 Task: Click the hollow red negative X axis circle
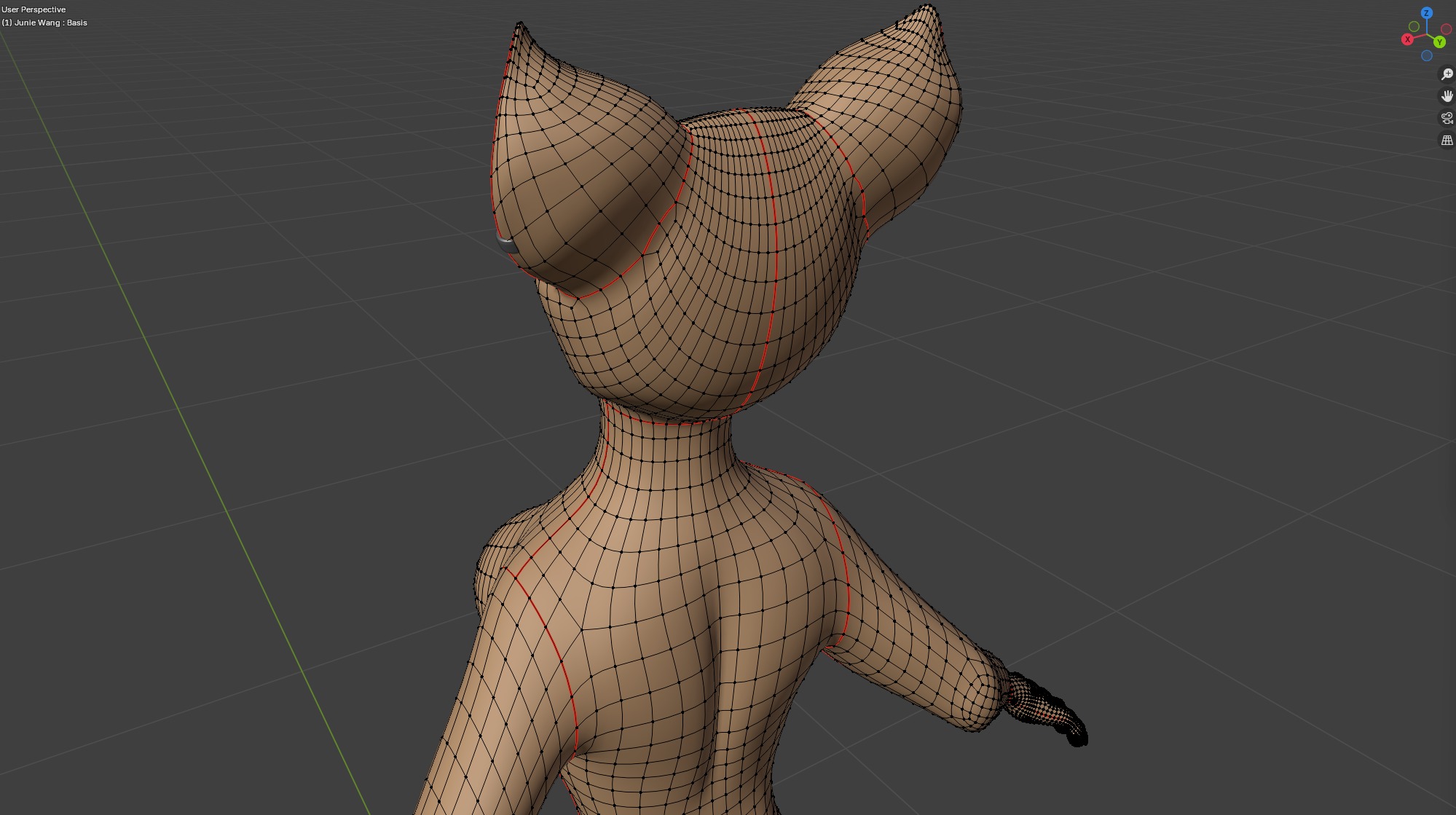pos(1446,29)
